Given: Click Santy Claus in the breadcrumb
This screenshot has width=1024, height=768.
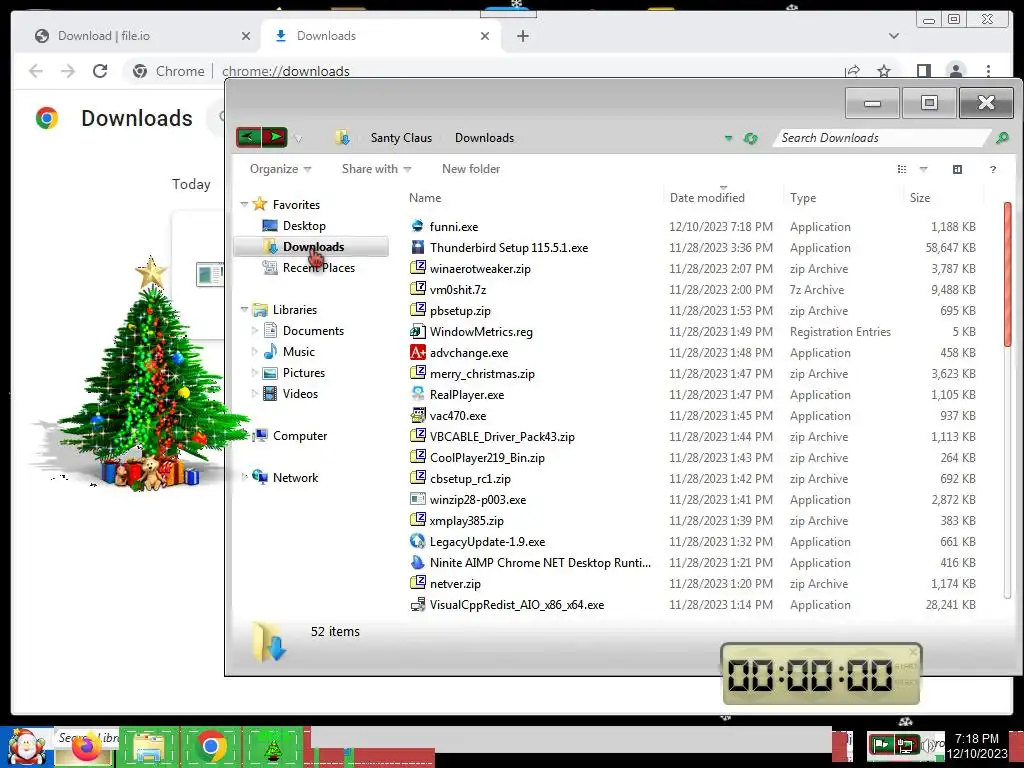Looking at the screenshot, I should 401,138.
